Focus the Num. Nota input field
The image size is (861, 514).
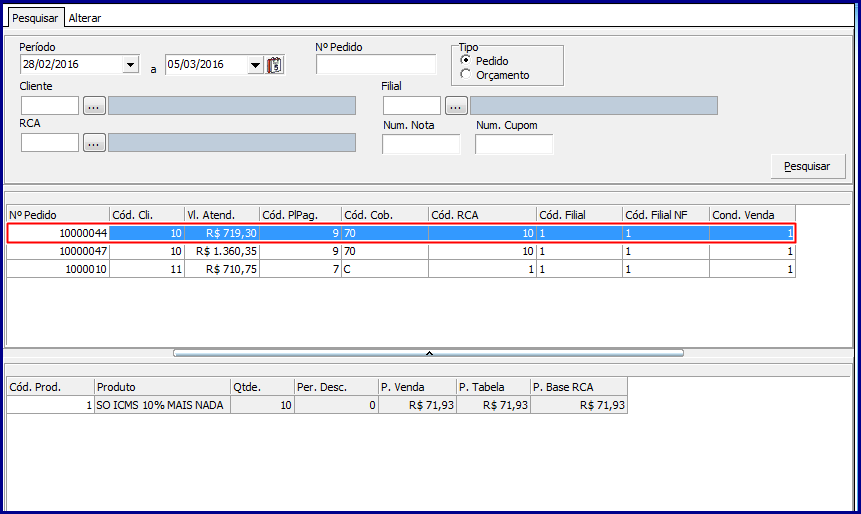421,144
